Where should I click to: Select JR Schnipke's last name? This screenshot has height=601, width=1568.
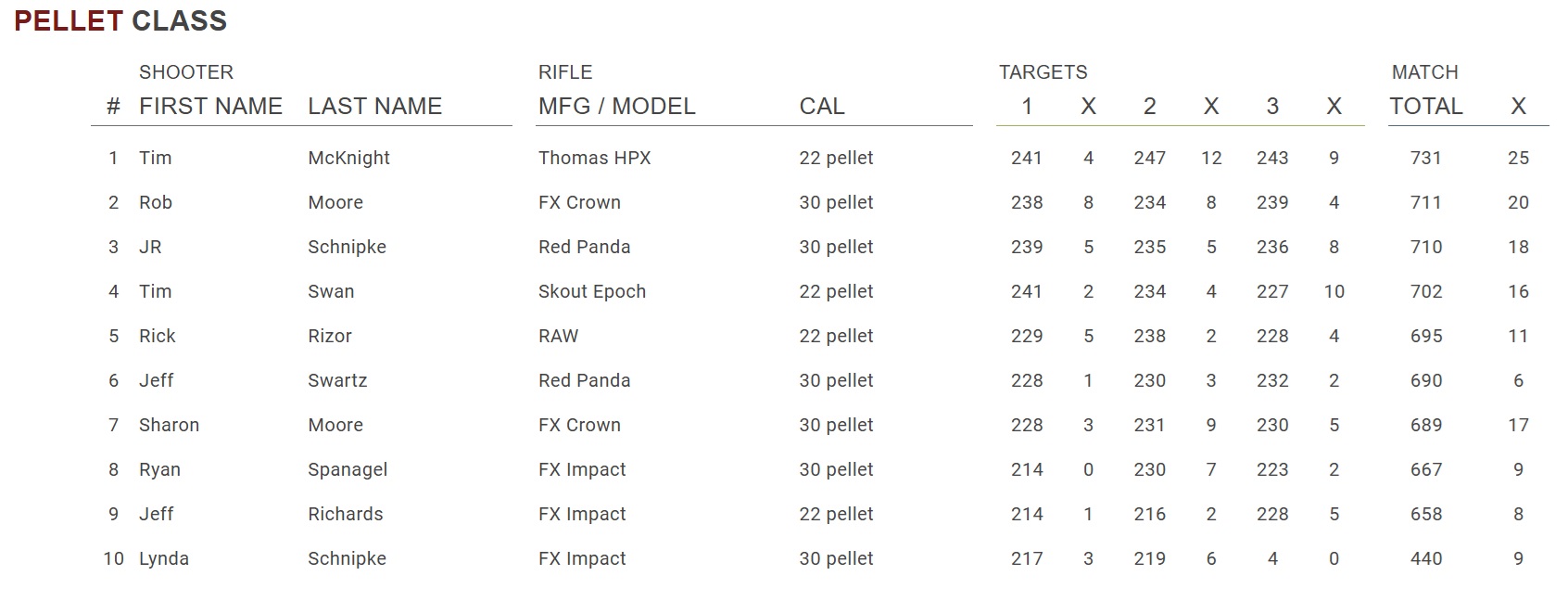(x=347, y=247)
